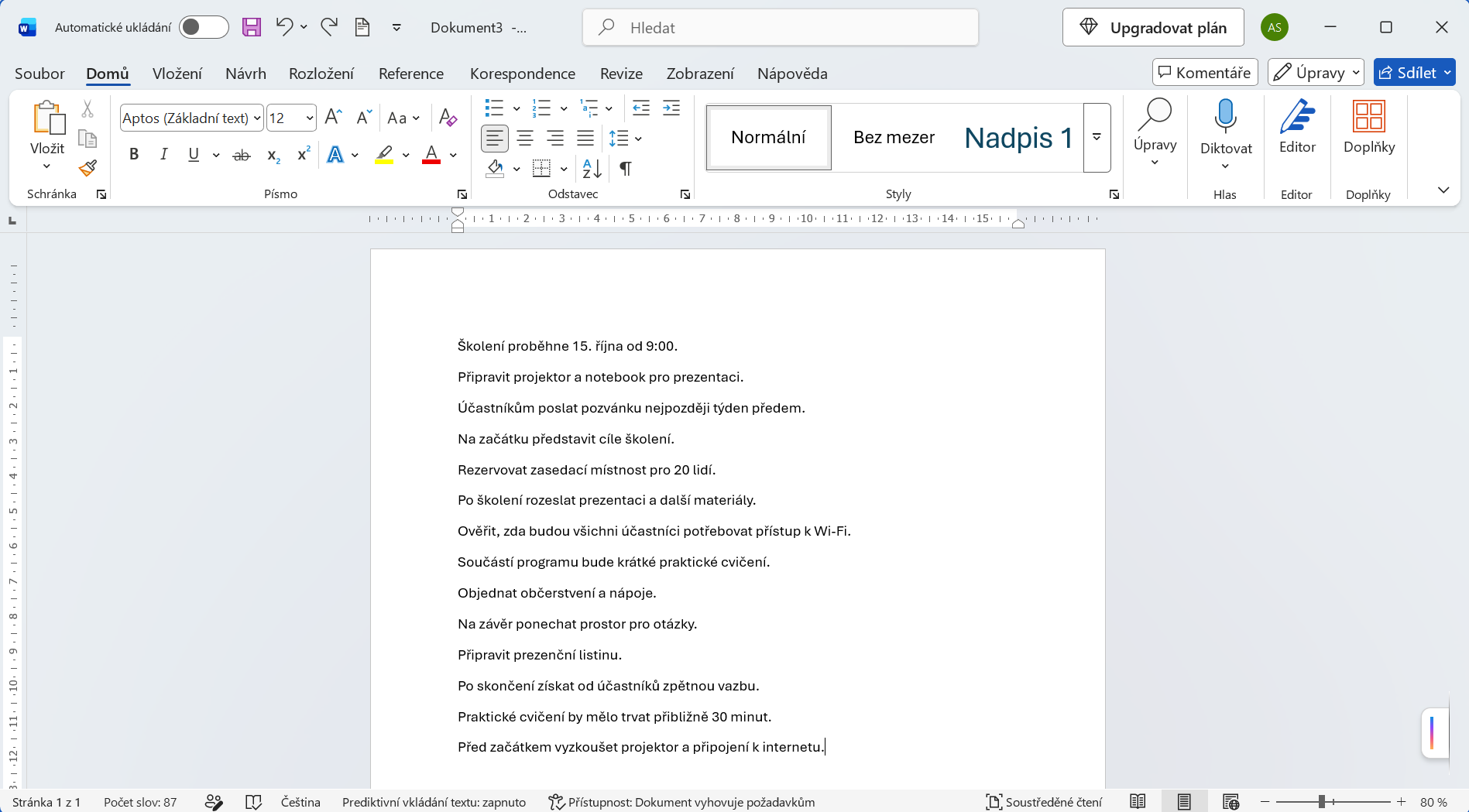The width and height of the screenshot is (1469, 812).
Task: Toggle show paragraph marks pilcrow
Action: [x=626, y=168]
